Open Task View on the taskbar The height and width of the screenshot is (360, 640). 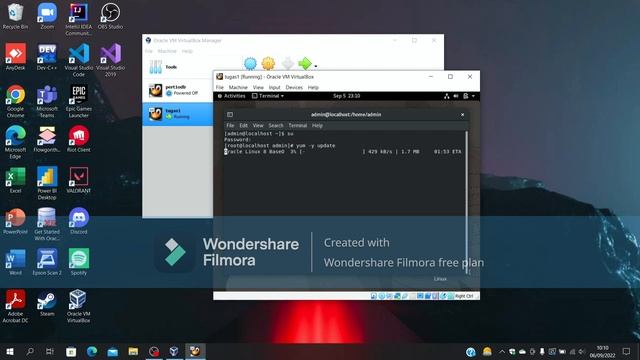(x=50, y=351)
